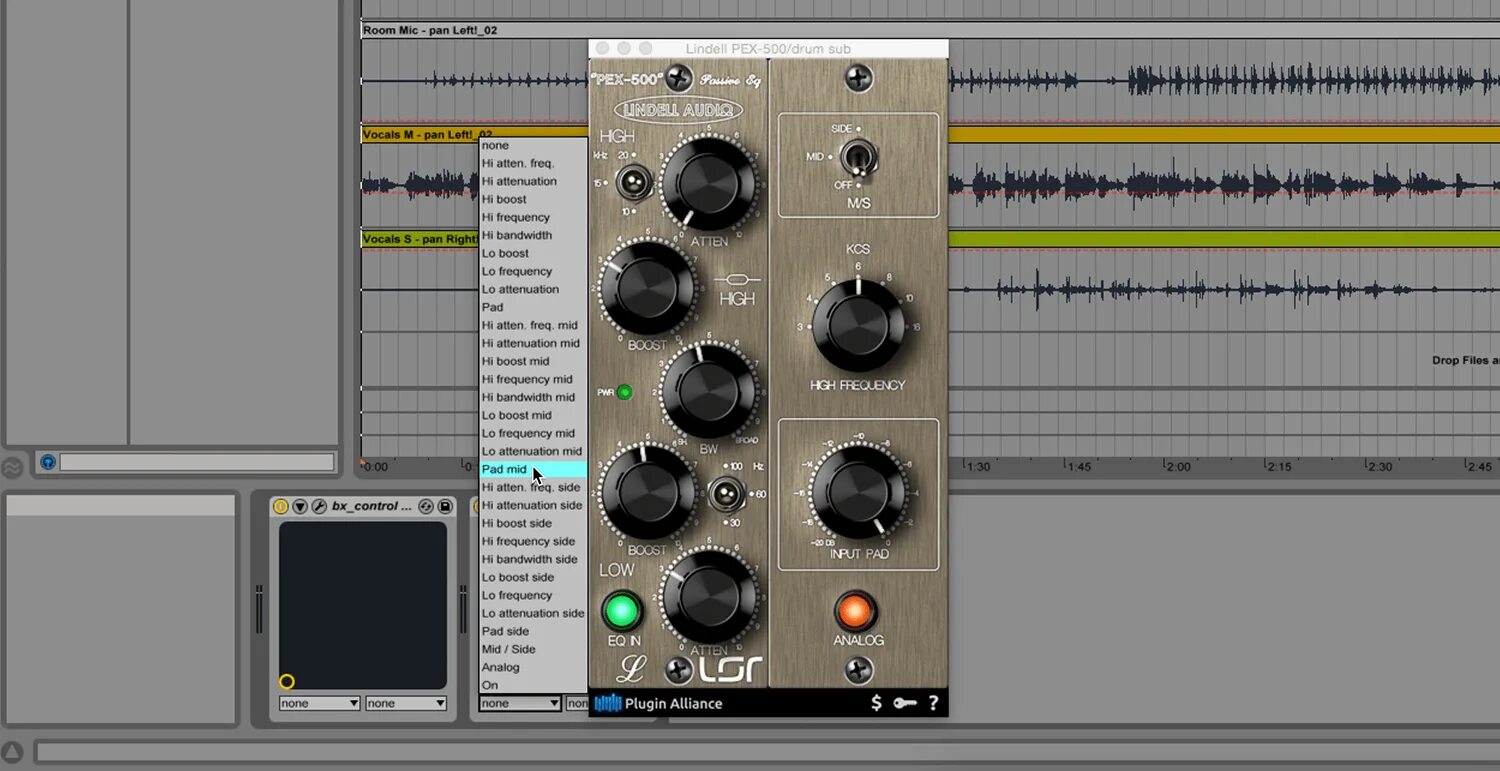Open second 'none' dropdown under bx_control pad
This screenshot has width=1500, height=771.
coord(406,703)
